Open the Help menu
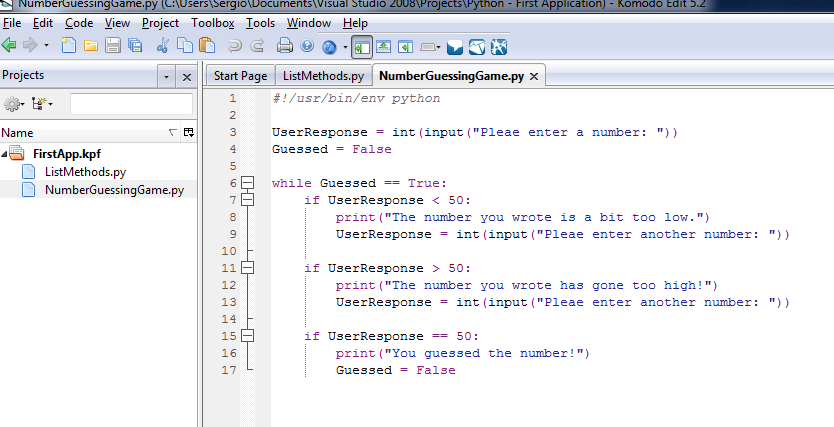 point(355,23)
